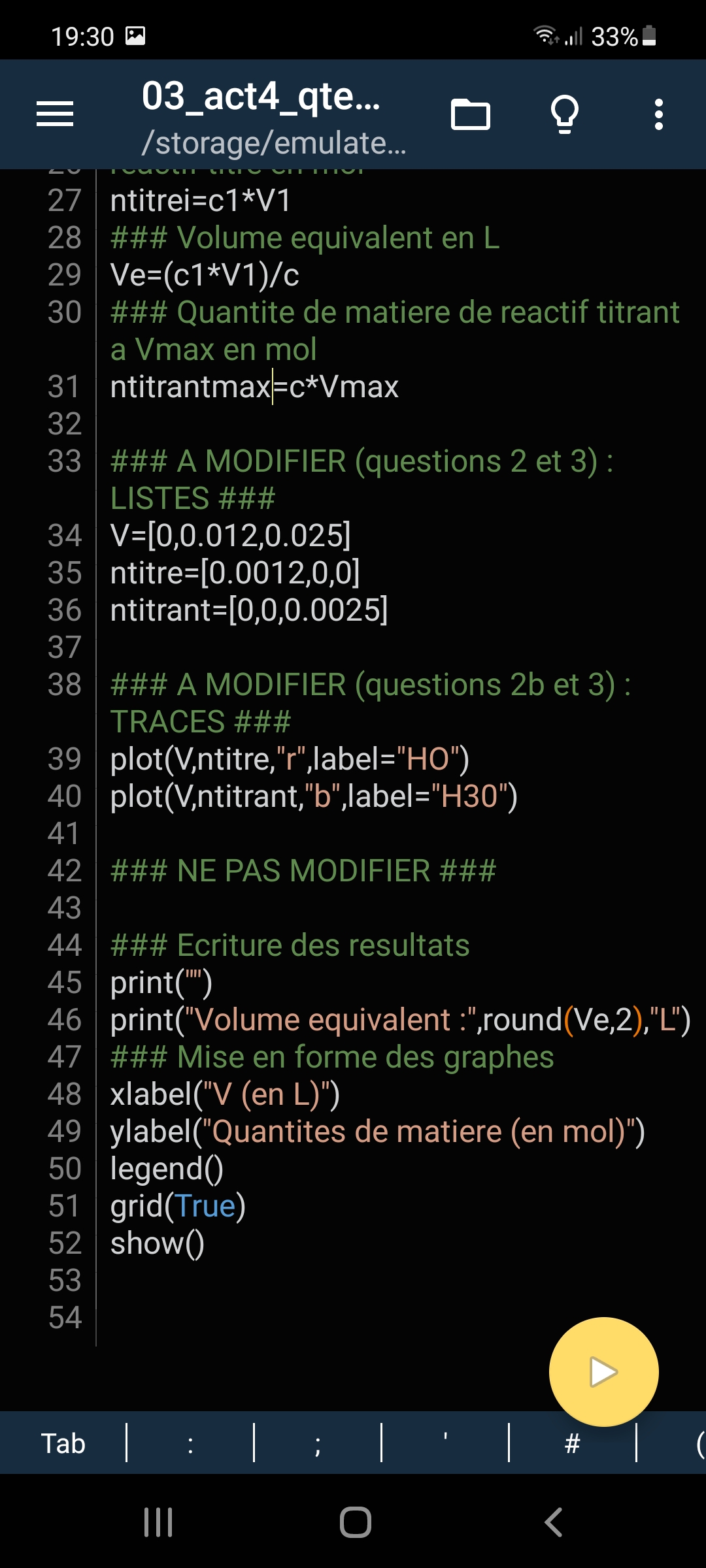Place cursor on the legend() line
The height and width of the screenshot is (1568, 706).
point(167,1169)
